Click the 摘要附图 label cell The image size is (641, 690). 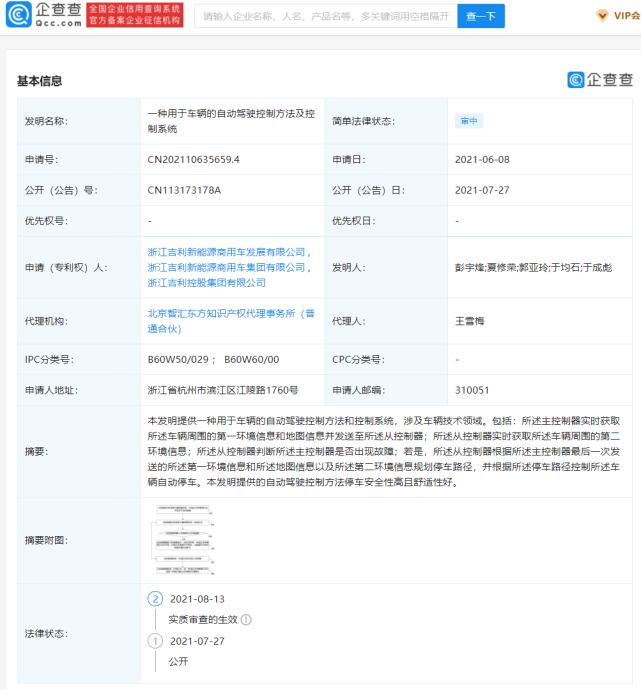pos(79,540)
